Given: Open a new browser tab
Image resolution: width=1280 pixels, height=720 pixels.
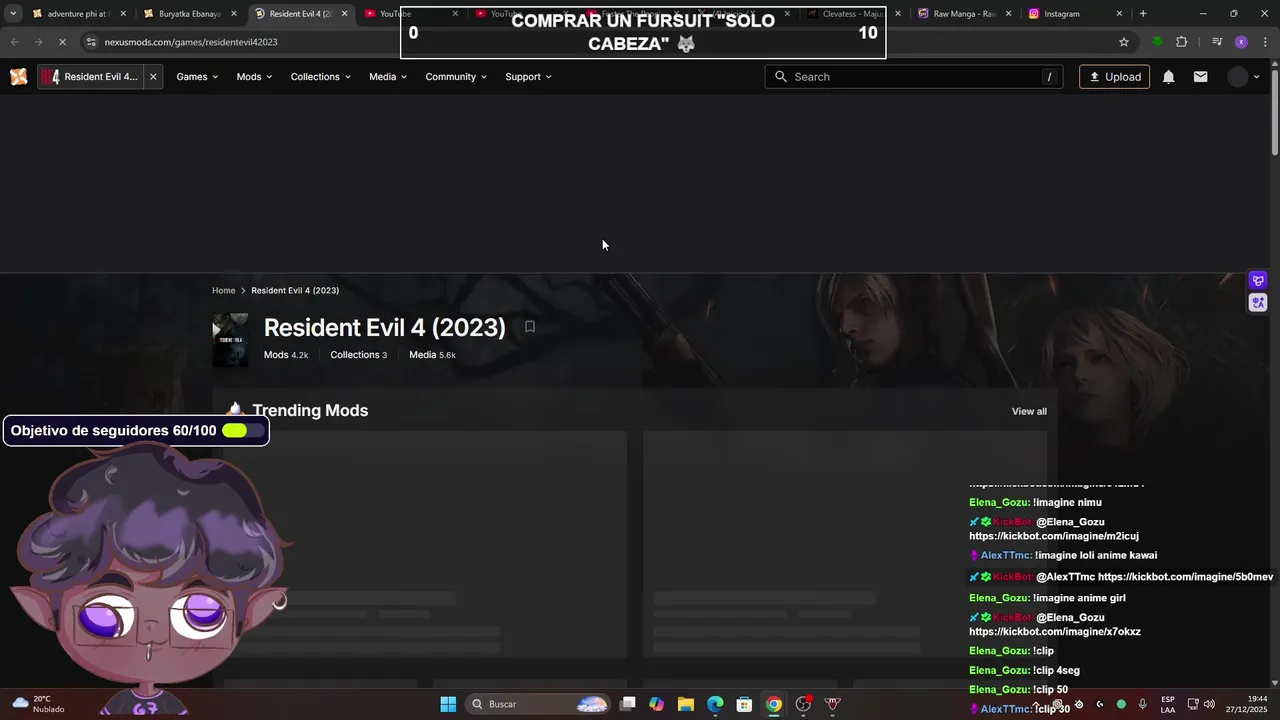Looking at the screenshot, I should click(1143, 14).
